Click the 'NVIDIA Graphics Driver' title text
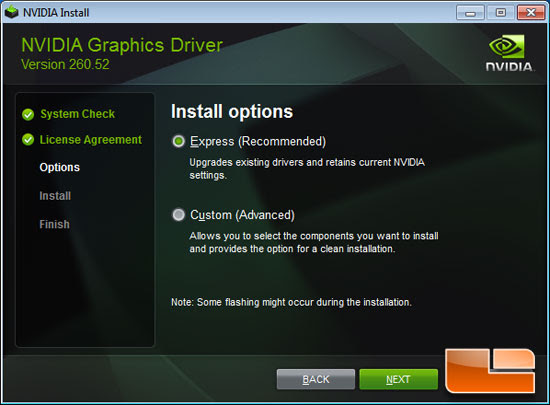Image resolution: width=550 pixels, height=405 pixels. pyautogui.click(x=122, y=45)
